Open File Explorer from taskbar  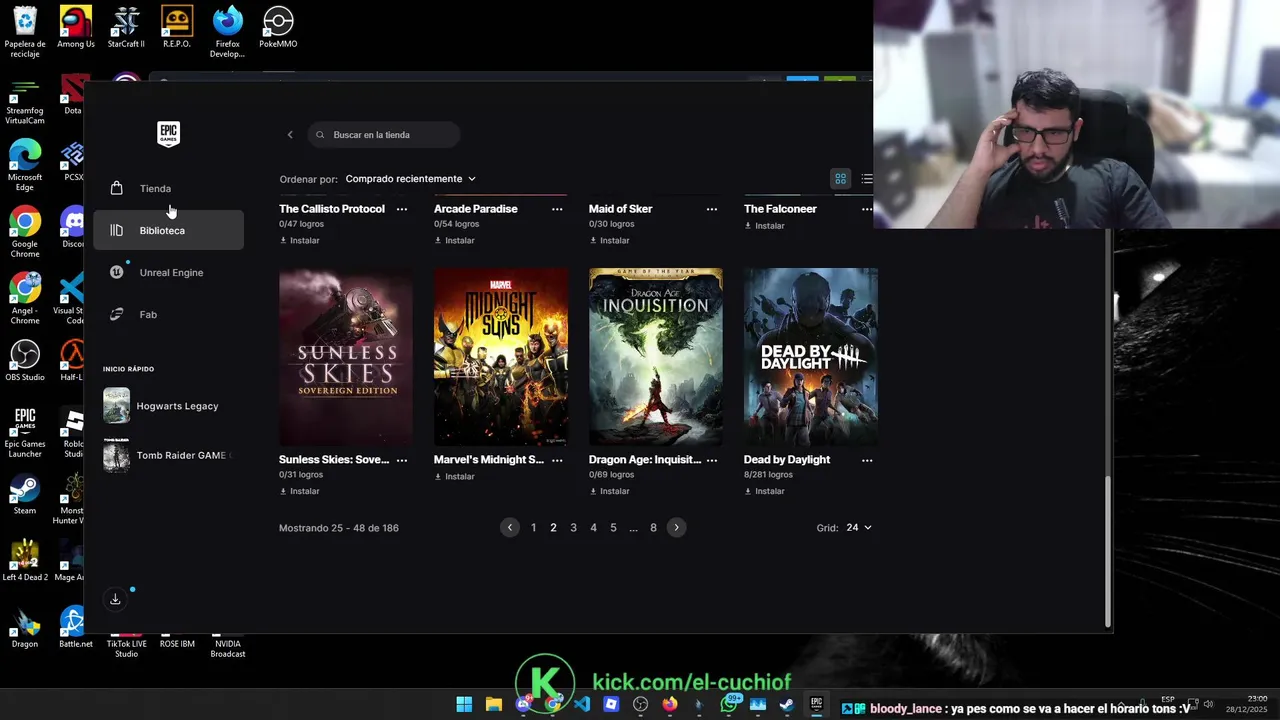click(493, 704)
